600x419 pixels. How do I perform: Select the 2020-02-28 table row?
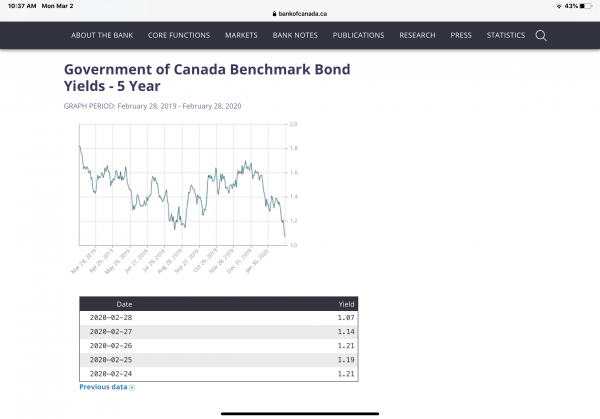[x=217, y=317]
